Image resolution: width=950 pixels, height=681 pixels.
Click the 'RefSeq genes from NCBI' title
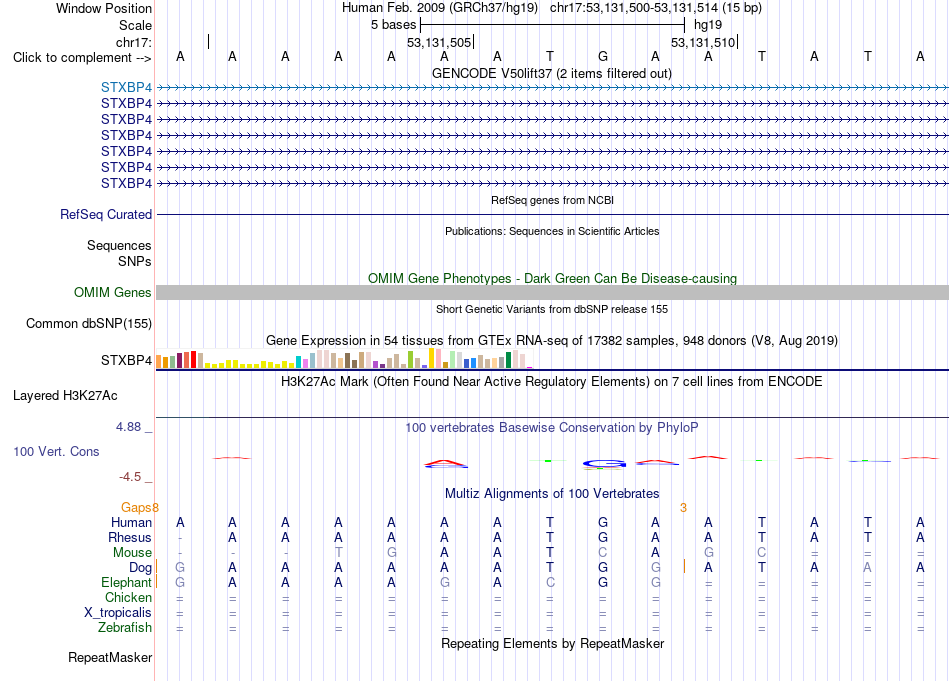552,200
